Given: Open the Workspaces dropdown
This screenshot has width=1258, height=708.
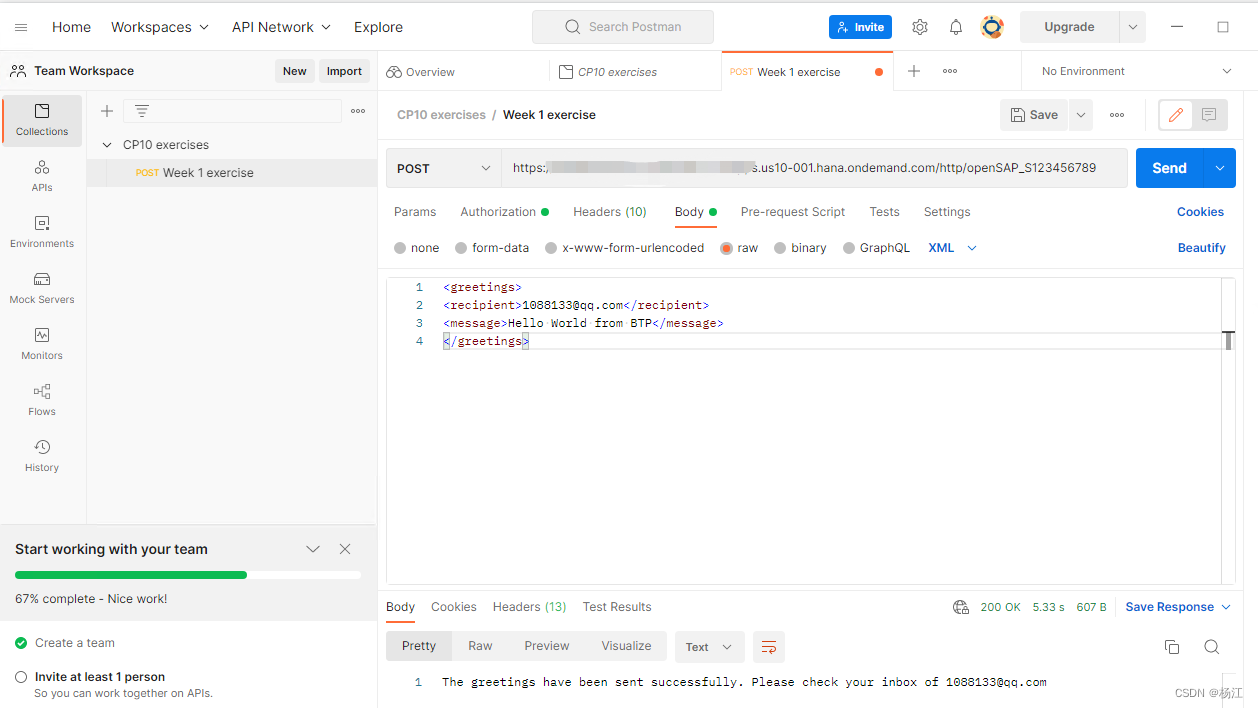Looking at the screenshot, I should (x=160, y=27).
